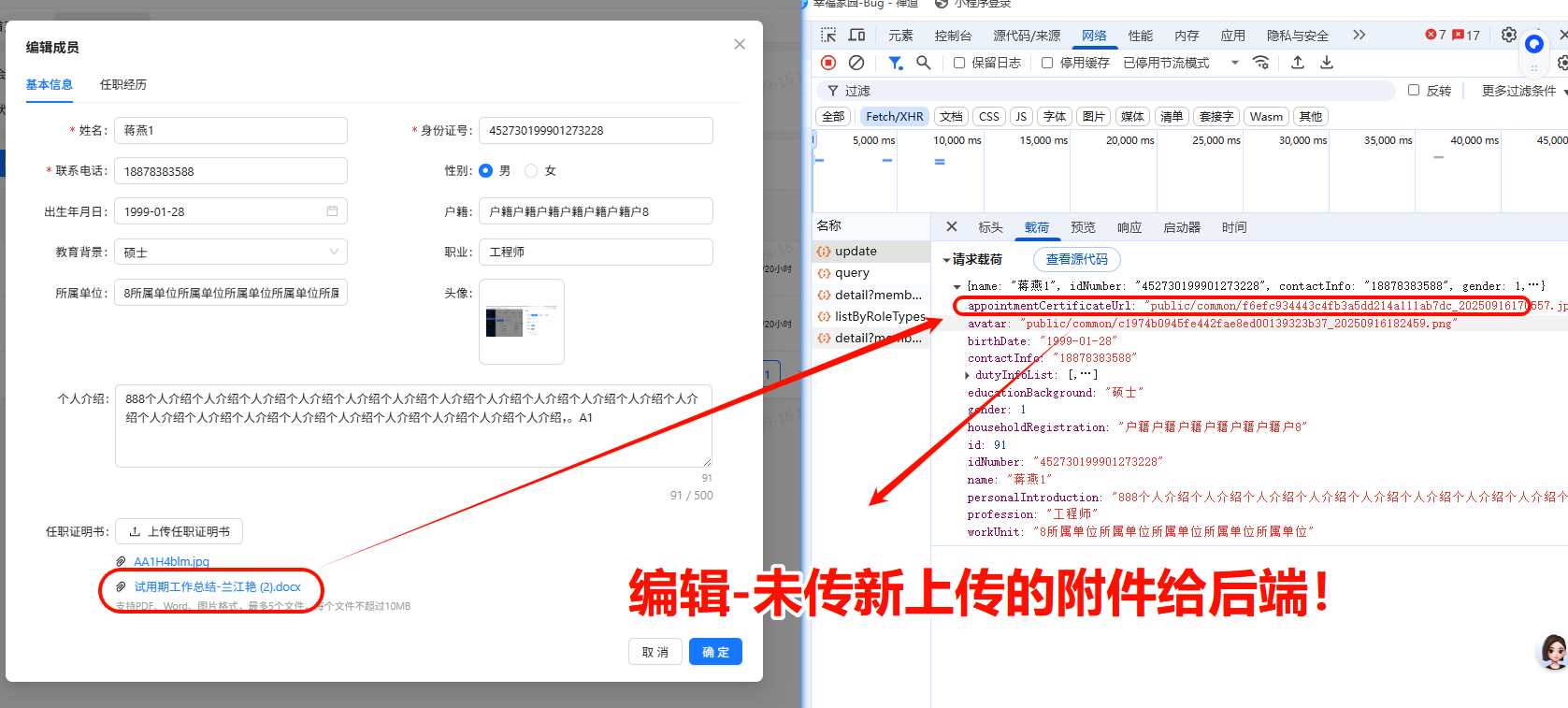Close the request details pane X
This screenshot has width=1568, height=708.
coord(952,226)
